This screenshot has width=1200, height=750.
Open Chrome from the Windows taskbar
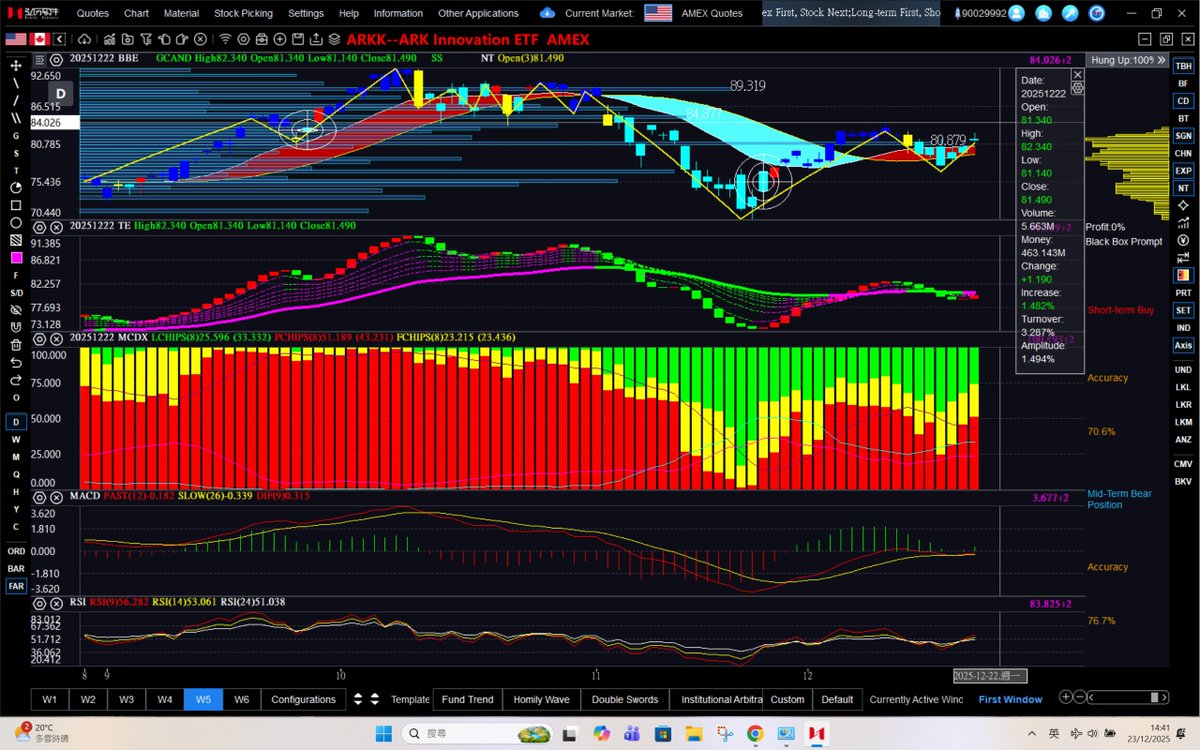click(755, 733)
